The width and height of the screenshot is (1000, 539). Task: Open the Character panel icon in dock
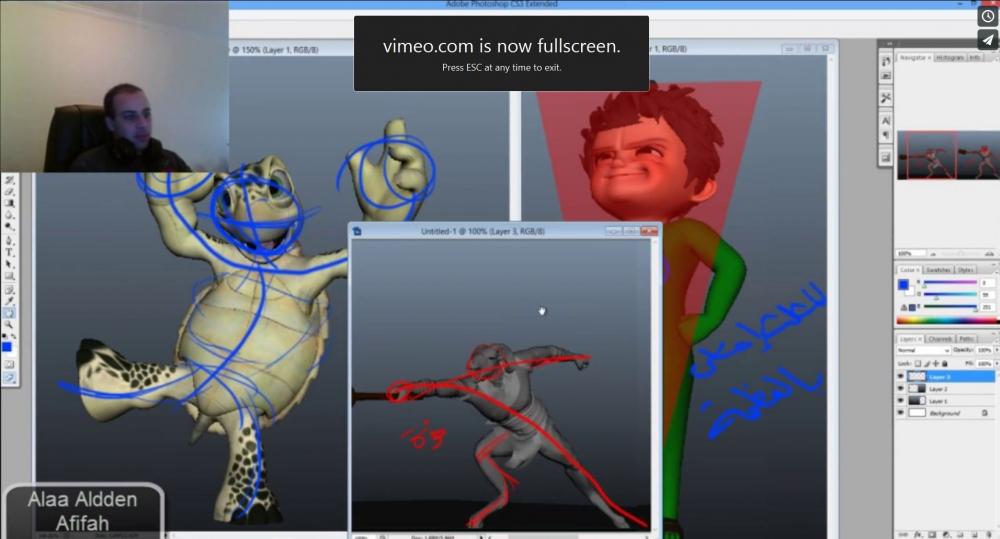[x=886, y=120]
